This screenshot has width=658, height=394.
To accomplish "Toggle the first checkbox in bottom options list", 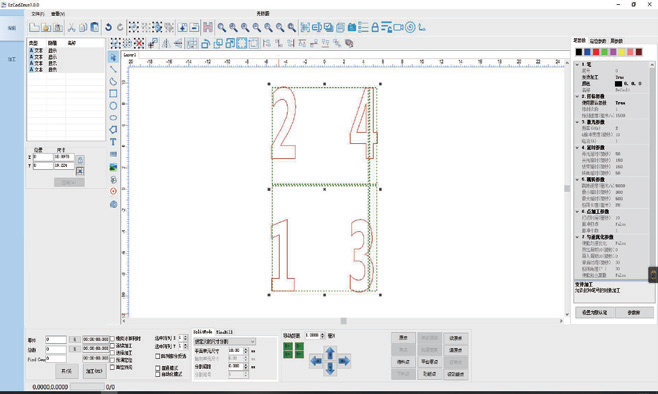I will click(112, 339).
